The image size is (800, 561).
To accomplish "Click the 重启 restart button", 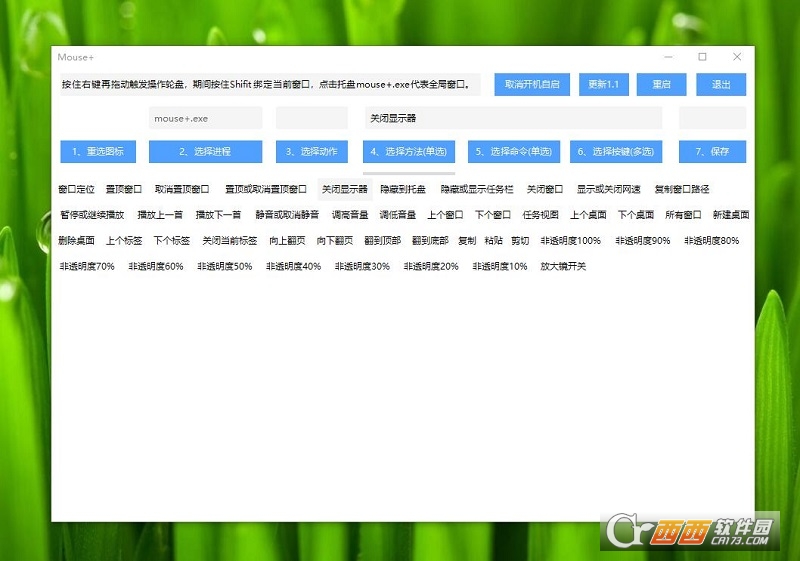I will pos(661,84).
